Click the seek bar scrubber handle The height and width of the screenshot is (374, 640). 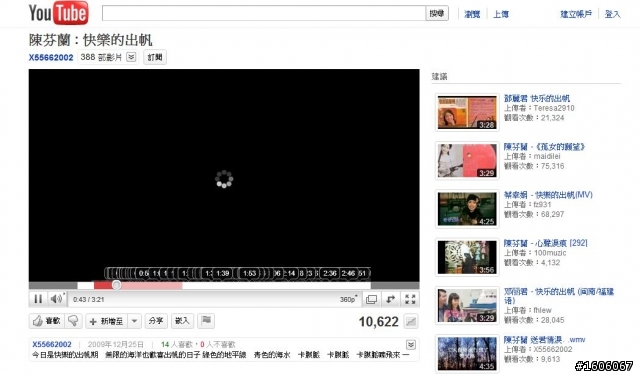click(x=116, y=285)
